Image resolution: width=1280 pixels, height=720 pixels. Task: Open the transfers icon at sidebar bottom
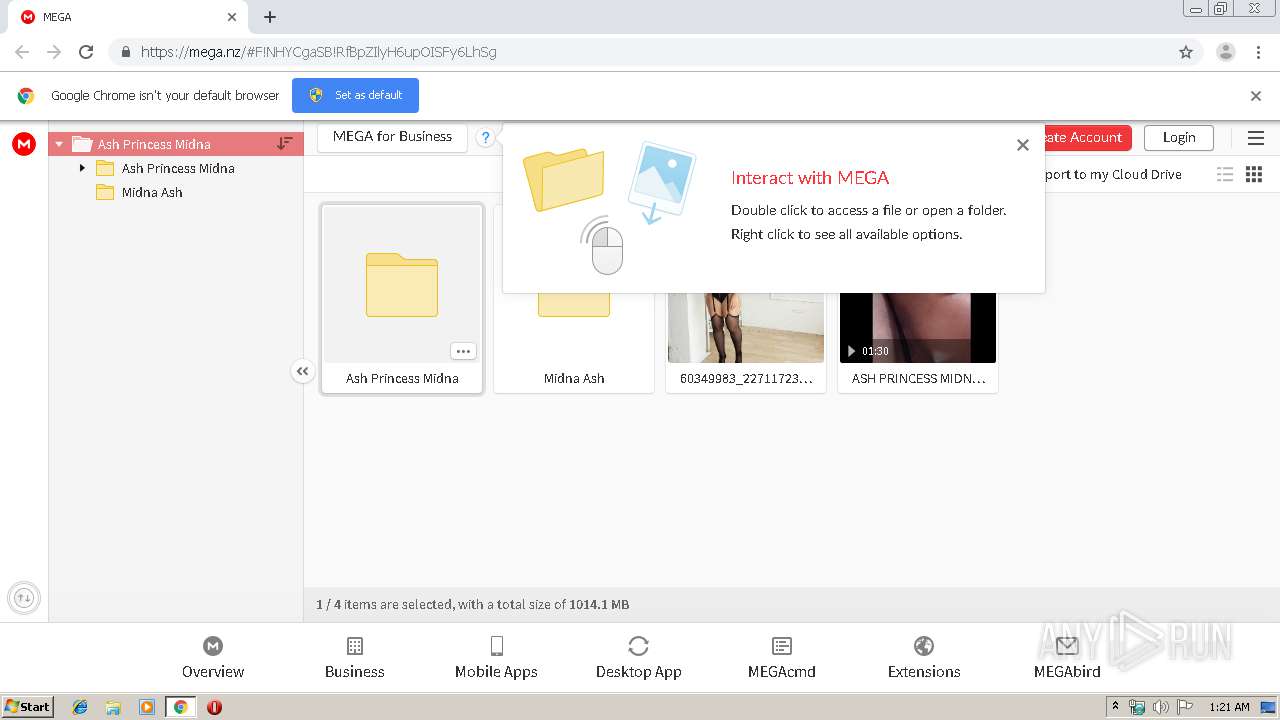point(24,598)
